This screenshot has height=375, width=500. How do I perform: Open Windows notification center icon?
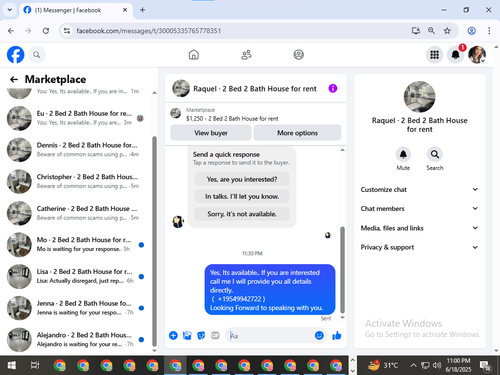click(485, 366)
